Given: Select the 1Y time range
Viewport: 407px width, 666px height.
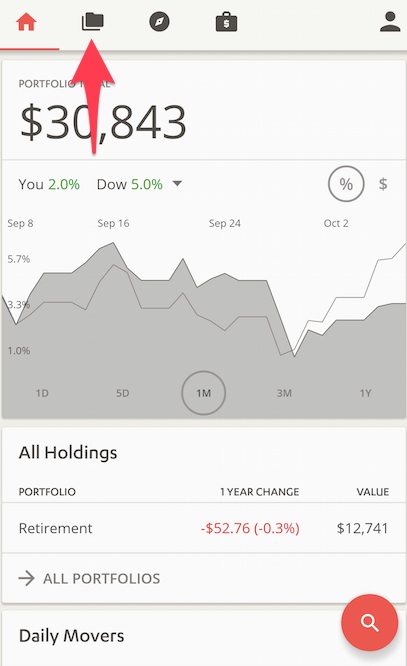Looking at the screenshot, I should click(365, 393).
